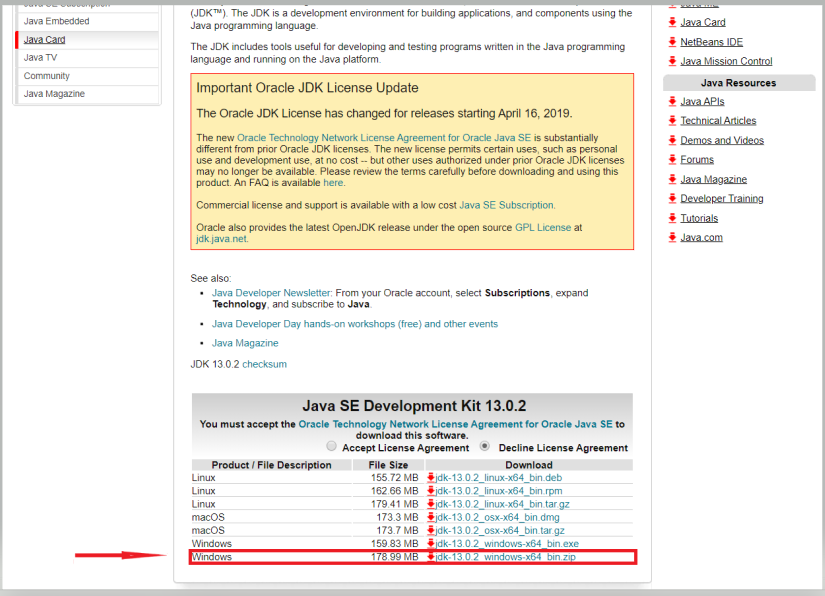The image size is (825, 596).
Task: Open Forums resource link
Action: click(697, 159)
